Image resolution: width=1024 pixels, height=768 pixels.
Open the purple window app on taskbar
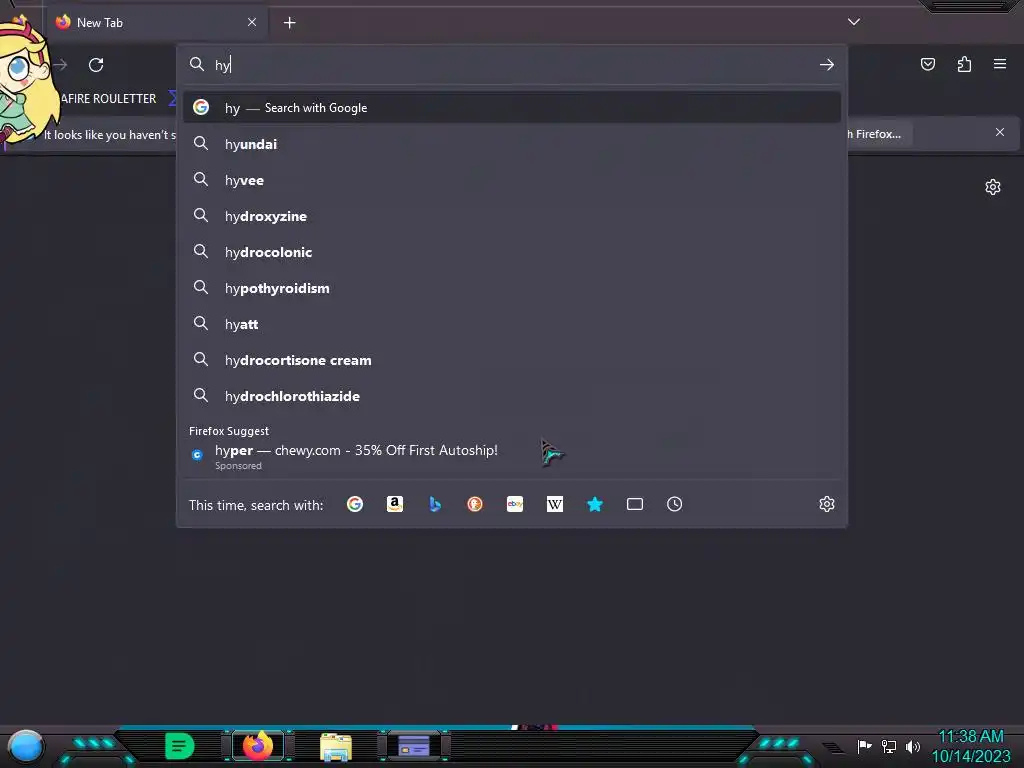pyautogui.click(x=414, y=746)
